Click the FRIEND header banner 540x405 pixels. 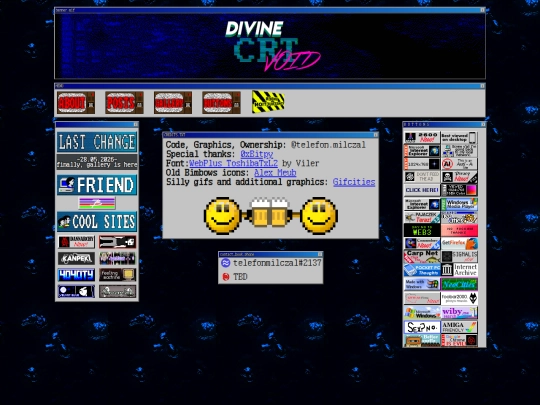(x=97, y=185)
